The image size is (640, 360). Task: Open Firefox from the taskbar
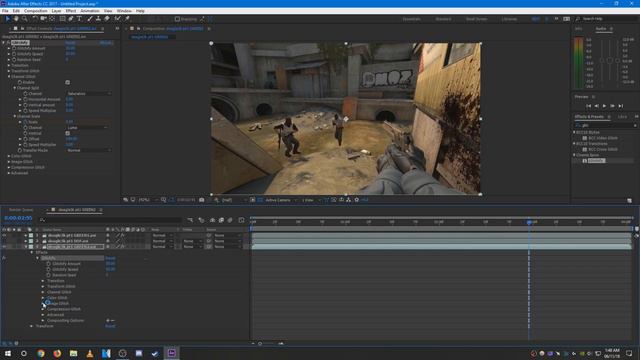point(57,353)
